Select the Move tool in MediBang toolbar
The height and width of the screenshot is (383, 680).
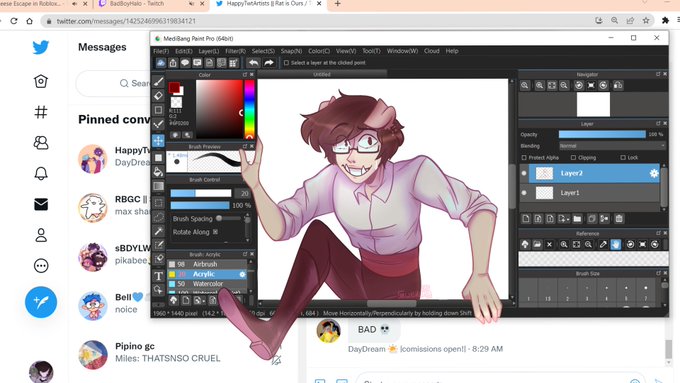click(x=158, y=141)
